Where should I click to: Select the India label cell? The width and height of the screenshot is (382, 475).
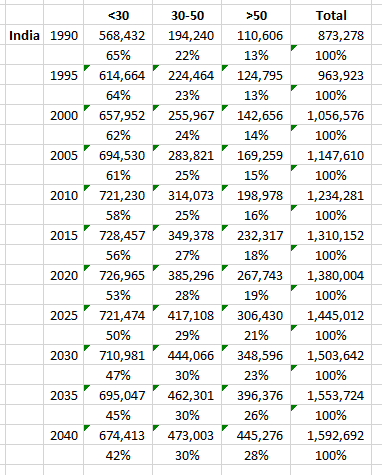point(24,35)
